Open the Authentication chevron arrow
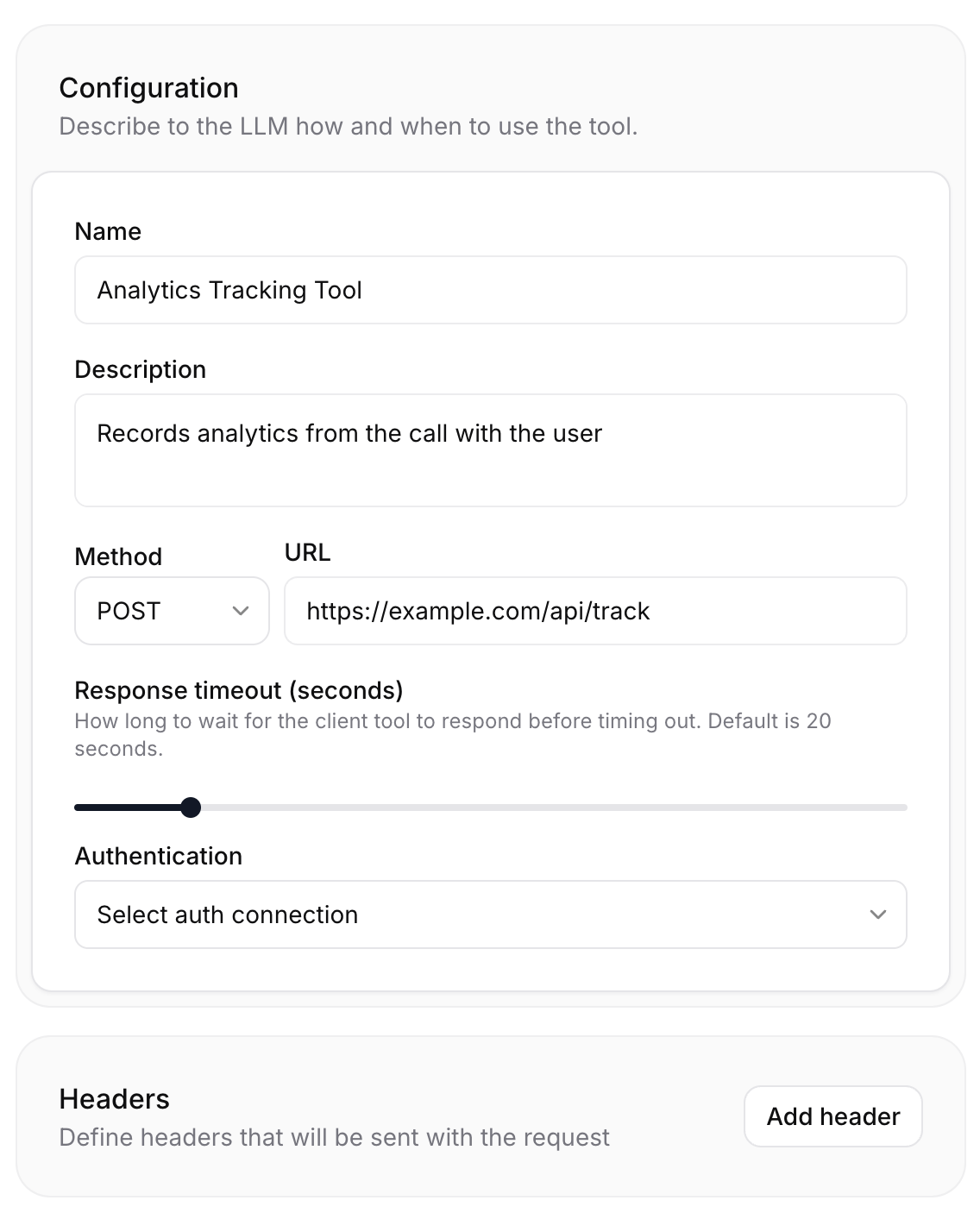This screenshot has height=1213, width=980. point(878,914)
